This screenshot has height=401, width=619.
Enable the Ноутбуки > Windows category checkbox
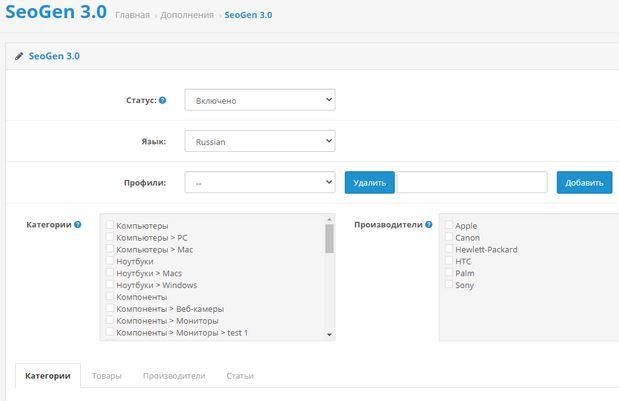point(110,285)
